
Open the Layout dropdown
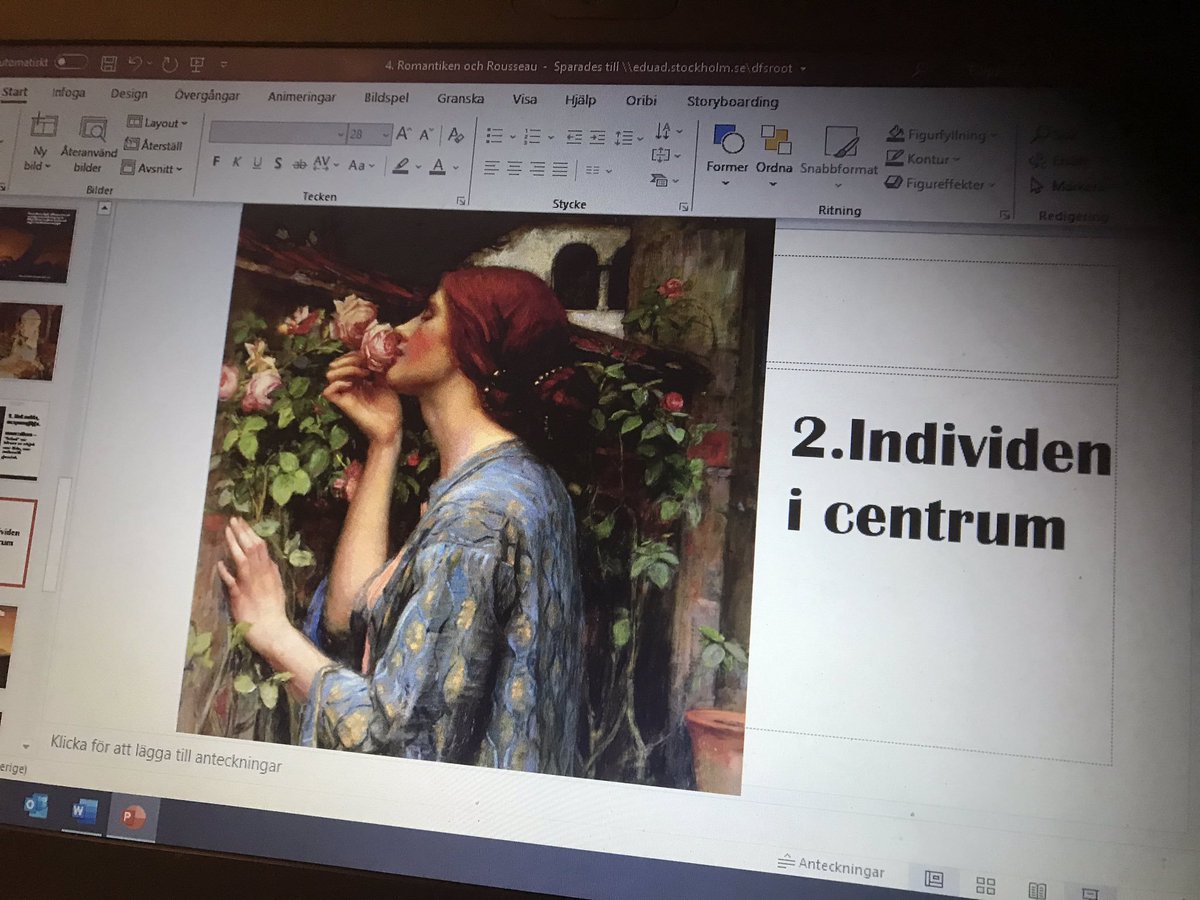pos(157,122)
